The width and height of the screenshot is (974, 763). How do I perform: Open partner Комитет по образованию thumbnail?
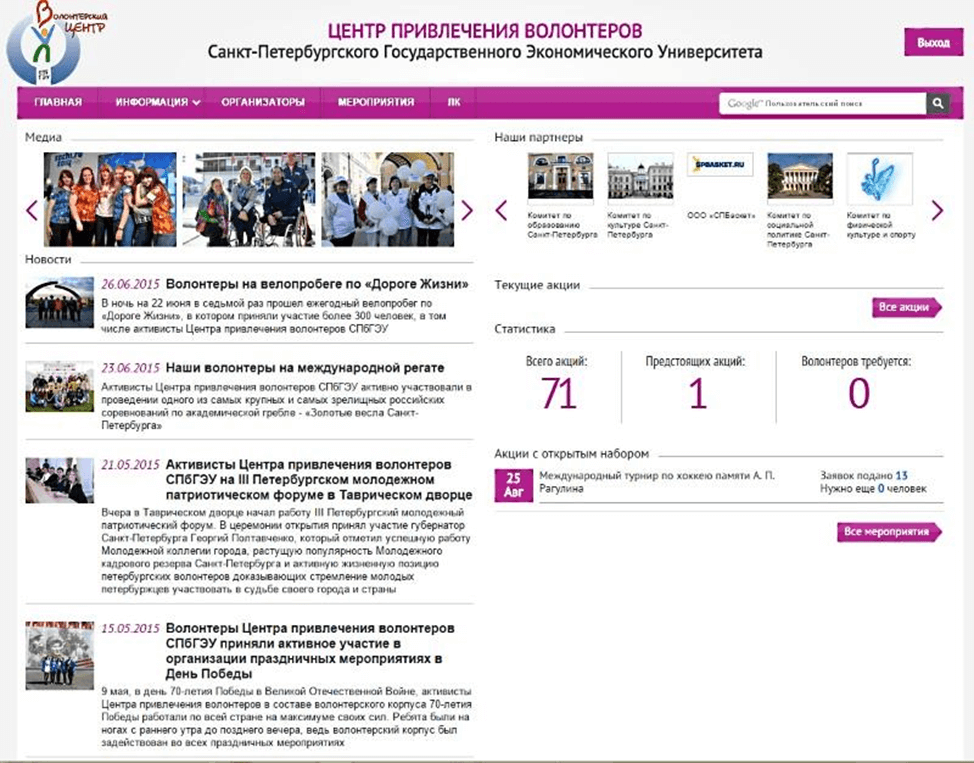click(x=560, y=176)
